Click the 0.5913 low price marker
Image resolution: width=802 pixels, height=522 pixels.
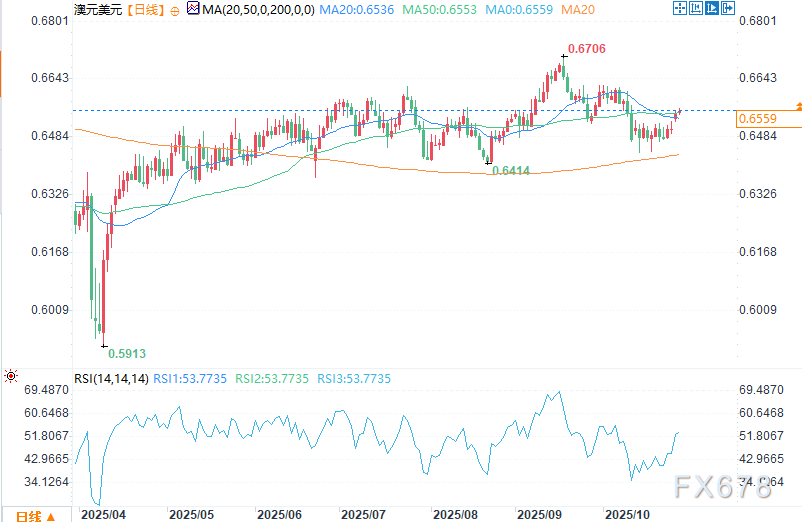click(x=127, y=352)
